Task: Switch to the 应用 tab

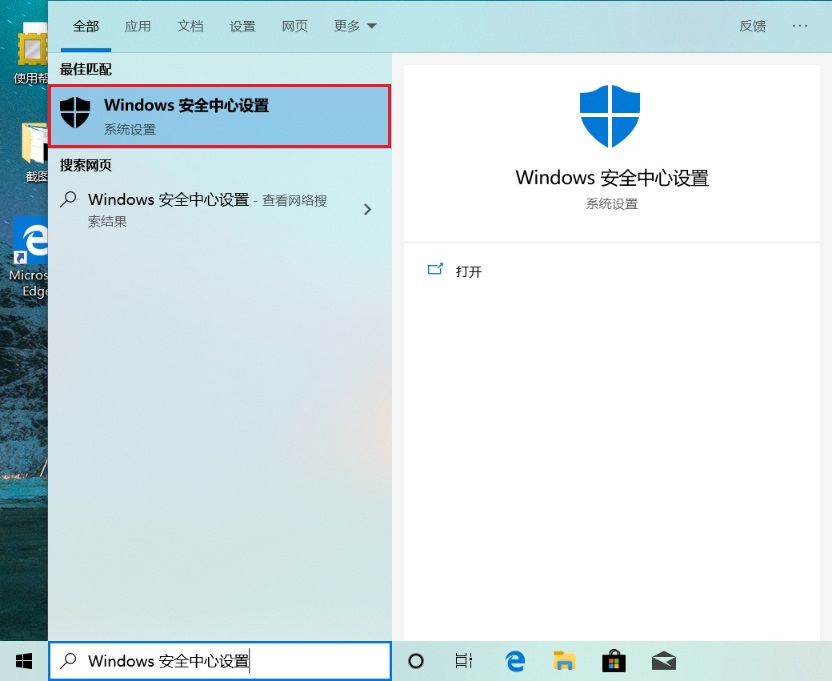Action: tap(138, 26)
